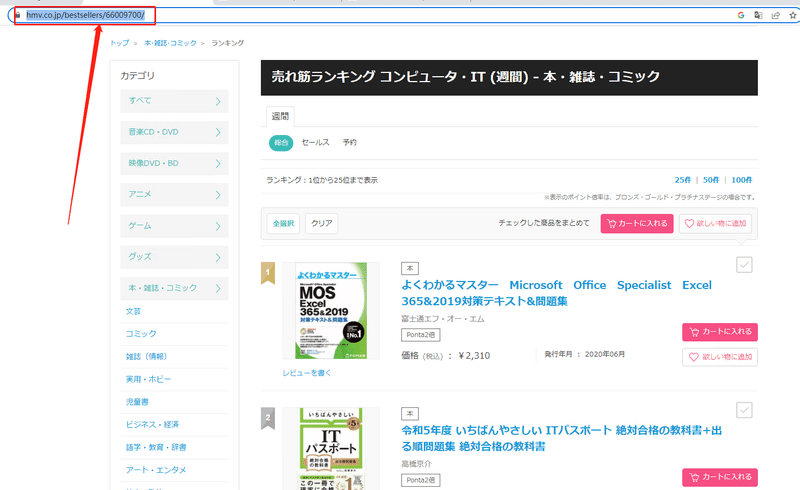Expand the ゲーム category arrow
Screen dimensions: 800x490
(218, 226)
